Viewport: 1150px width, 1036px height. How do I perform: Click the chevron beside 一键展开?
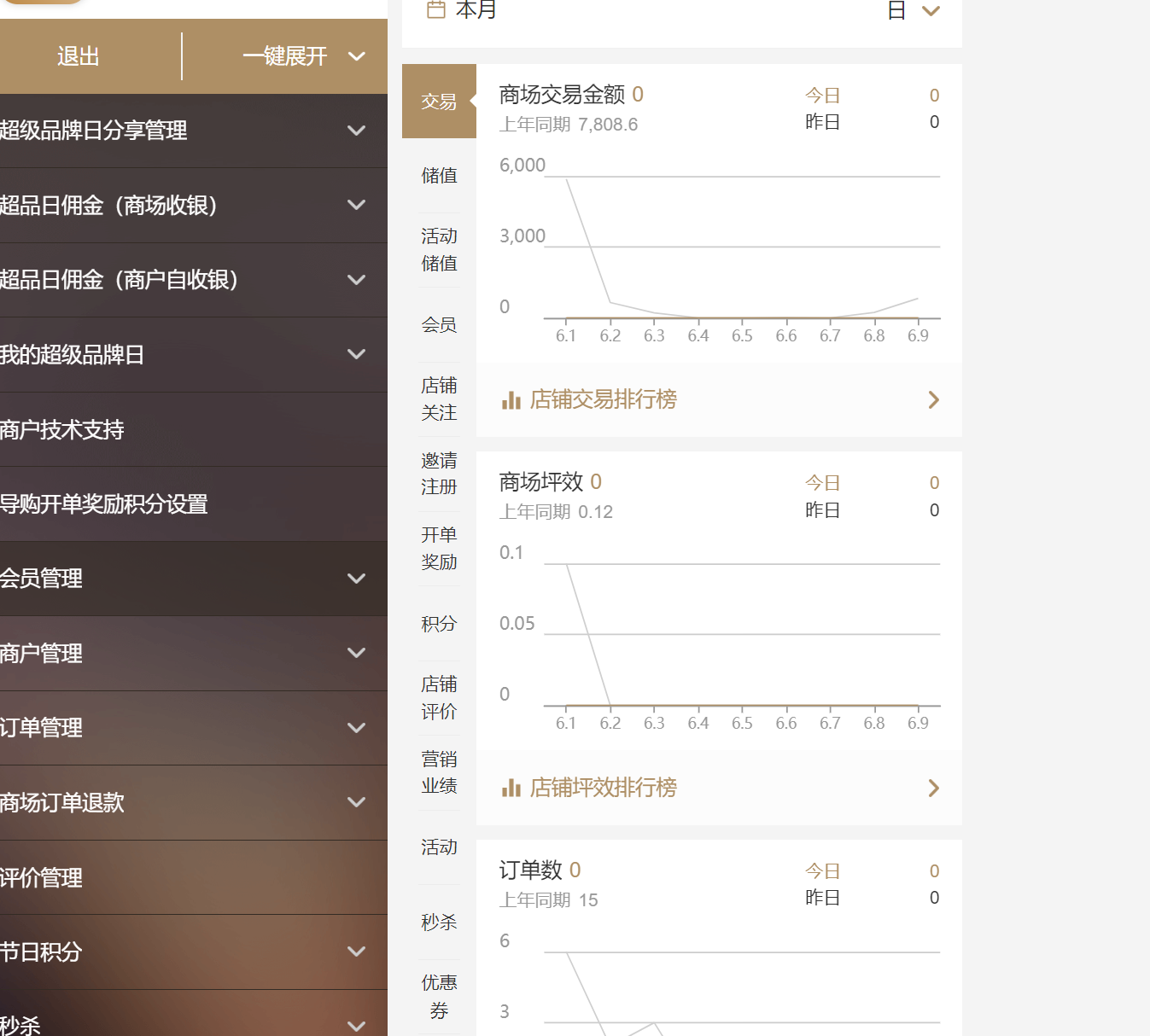(x=357, y=56)
